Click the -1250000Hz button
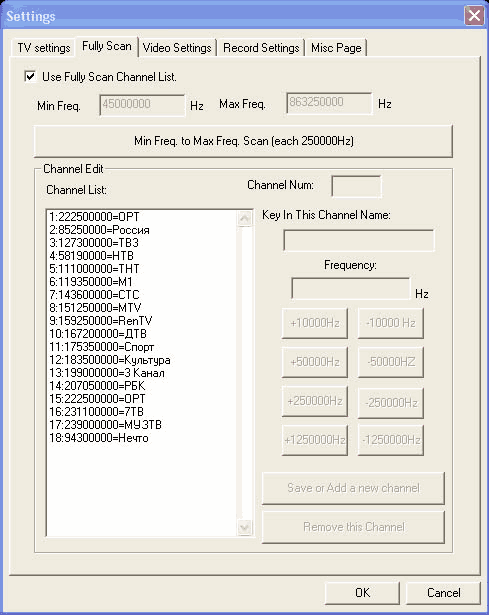This screenshot has height=615, width=489. click(x=391, y=440)
